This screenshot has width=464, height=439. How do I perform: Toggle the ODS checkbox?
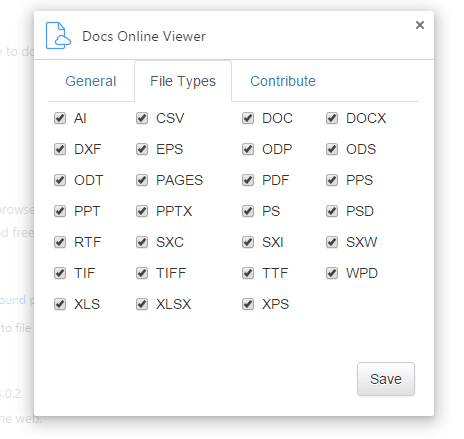point(332,149)
